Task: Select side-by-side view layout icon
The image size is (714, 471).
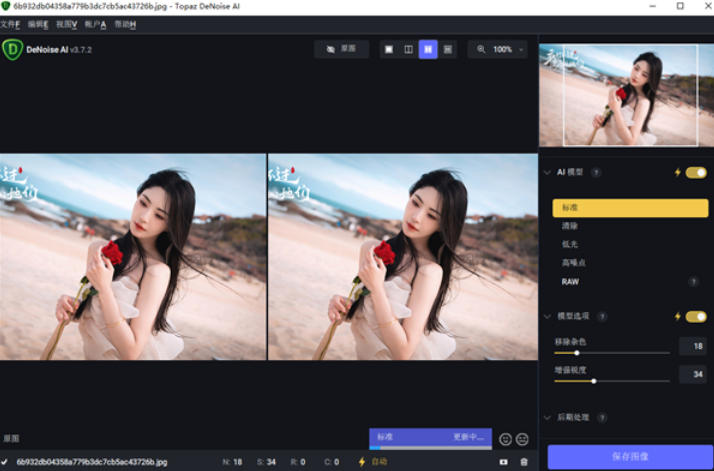Action: pos(428,49)
